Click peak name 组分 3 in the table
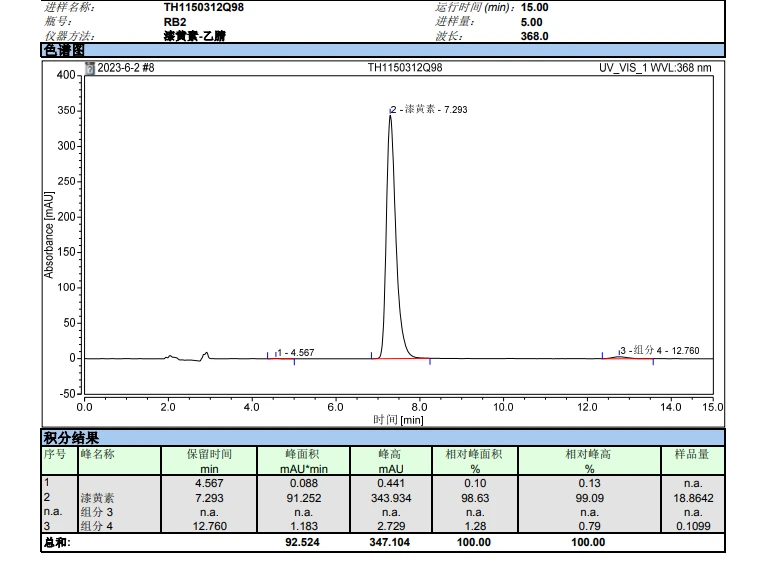The width and height of the screenshot is (777, 572). pyautogui.click(x=97, y=512)
